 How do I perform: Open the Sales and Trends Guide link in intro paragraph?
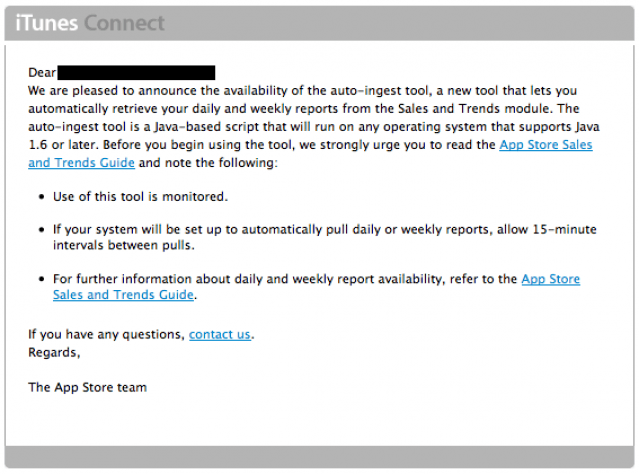point(545,146)
